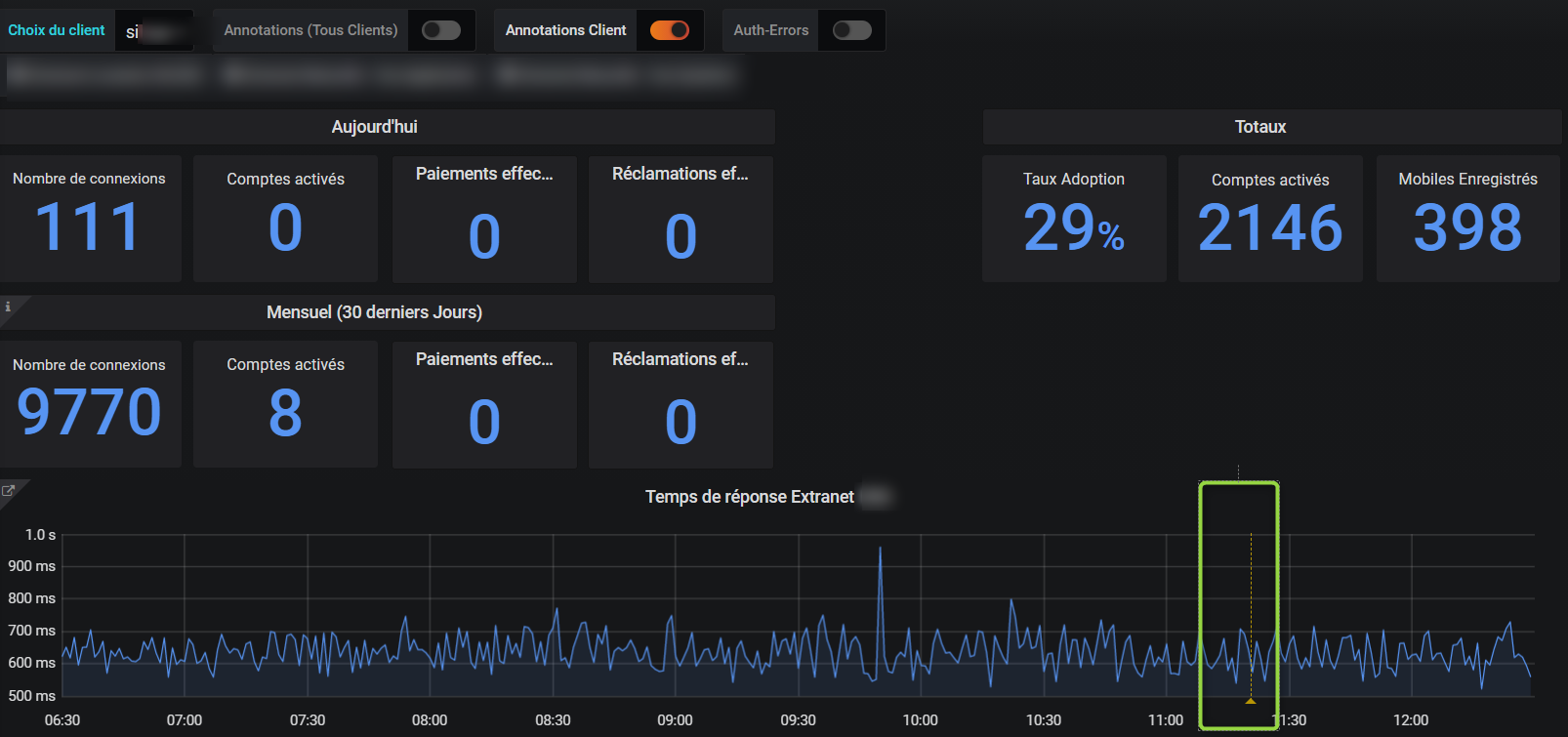1568x737 pixels.
Task: Click the 07:00 time axis label
Action: point(185,720)
